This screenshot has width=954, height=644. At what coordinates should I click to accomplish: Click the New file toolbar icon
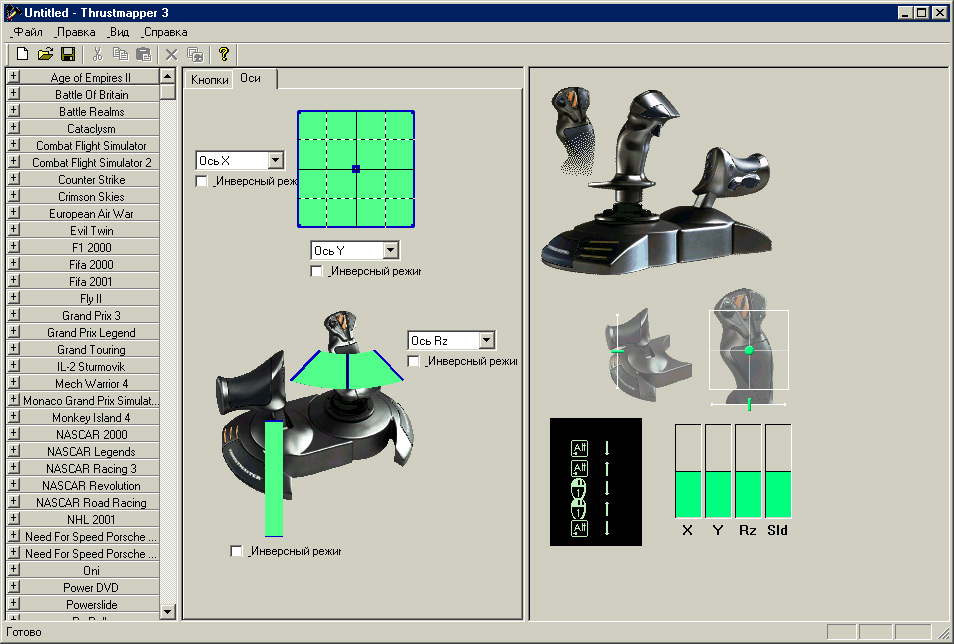22,54
